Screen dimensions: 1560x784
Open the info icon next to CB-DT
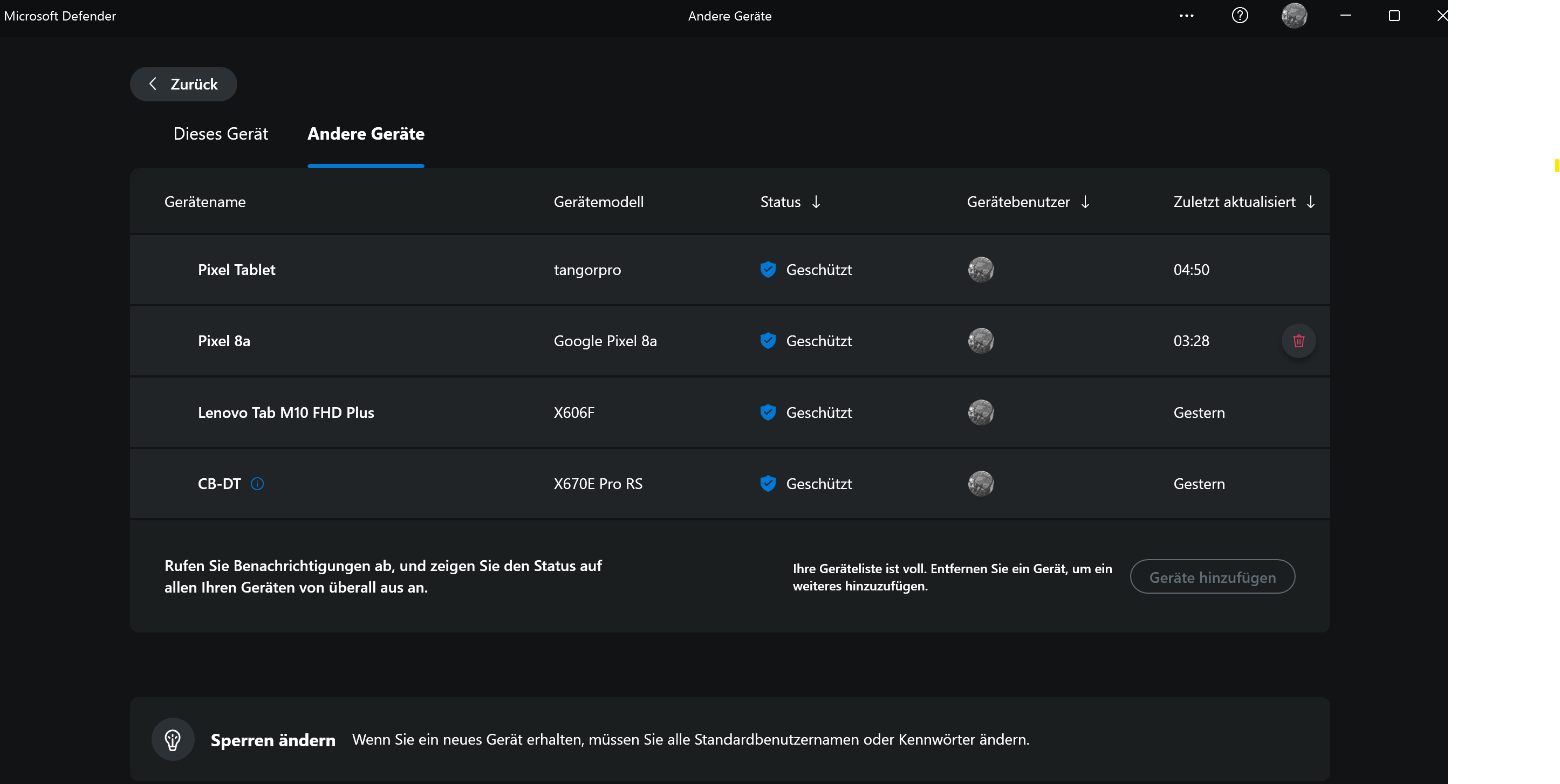click(257, 484)
